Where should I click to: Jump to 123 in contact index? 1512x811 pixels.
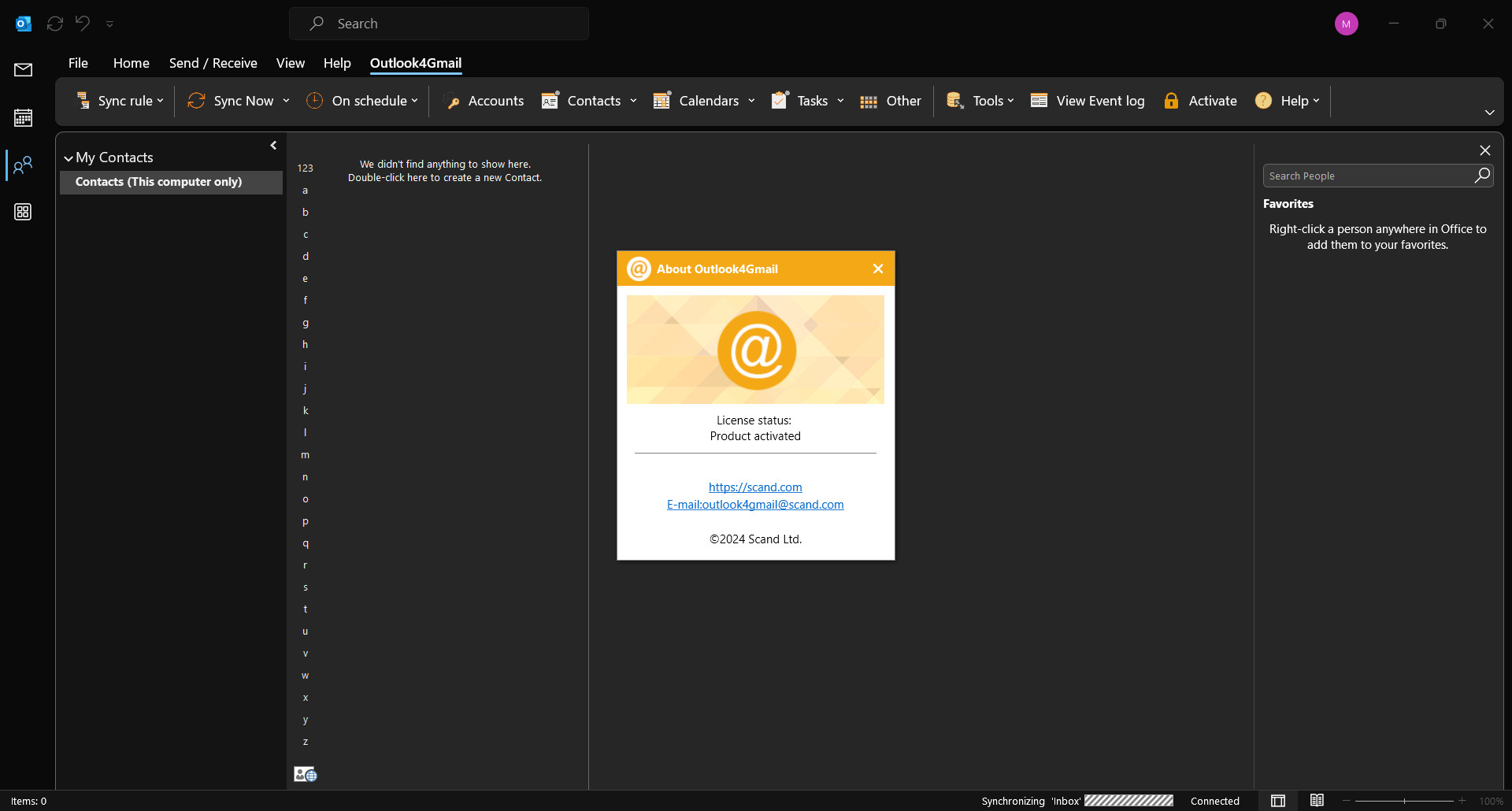305,168
